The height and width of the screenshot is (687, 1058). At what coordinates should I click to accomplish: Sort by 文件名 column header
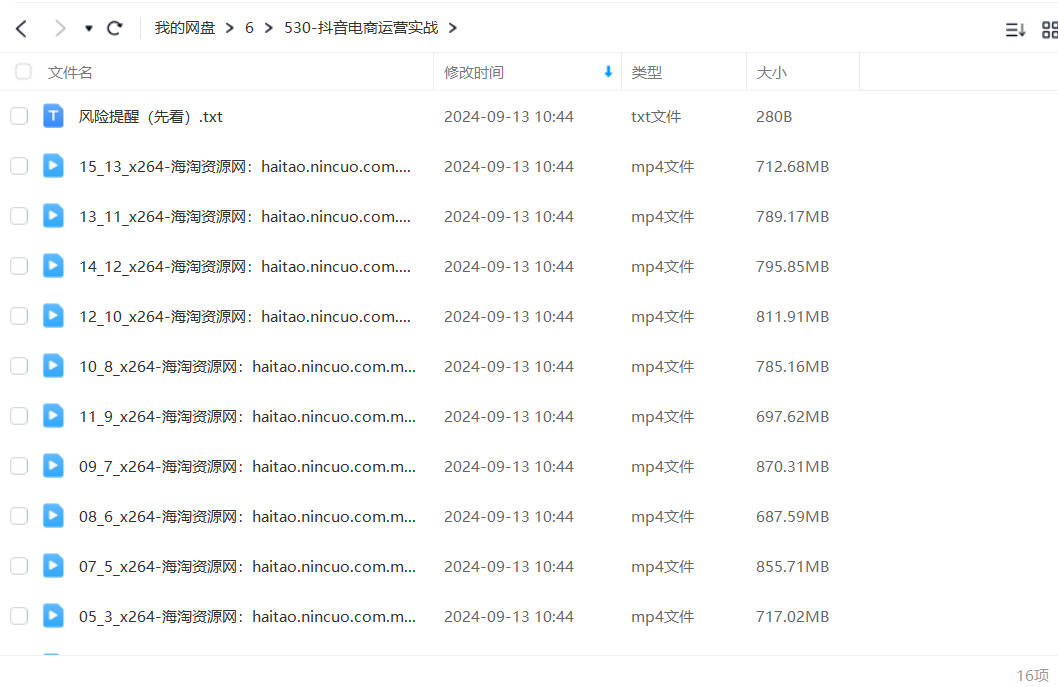click(x=70, y=72)
